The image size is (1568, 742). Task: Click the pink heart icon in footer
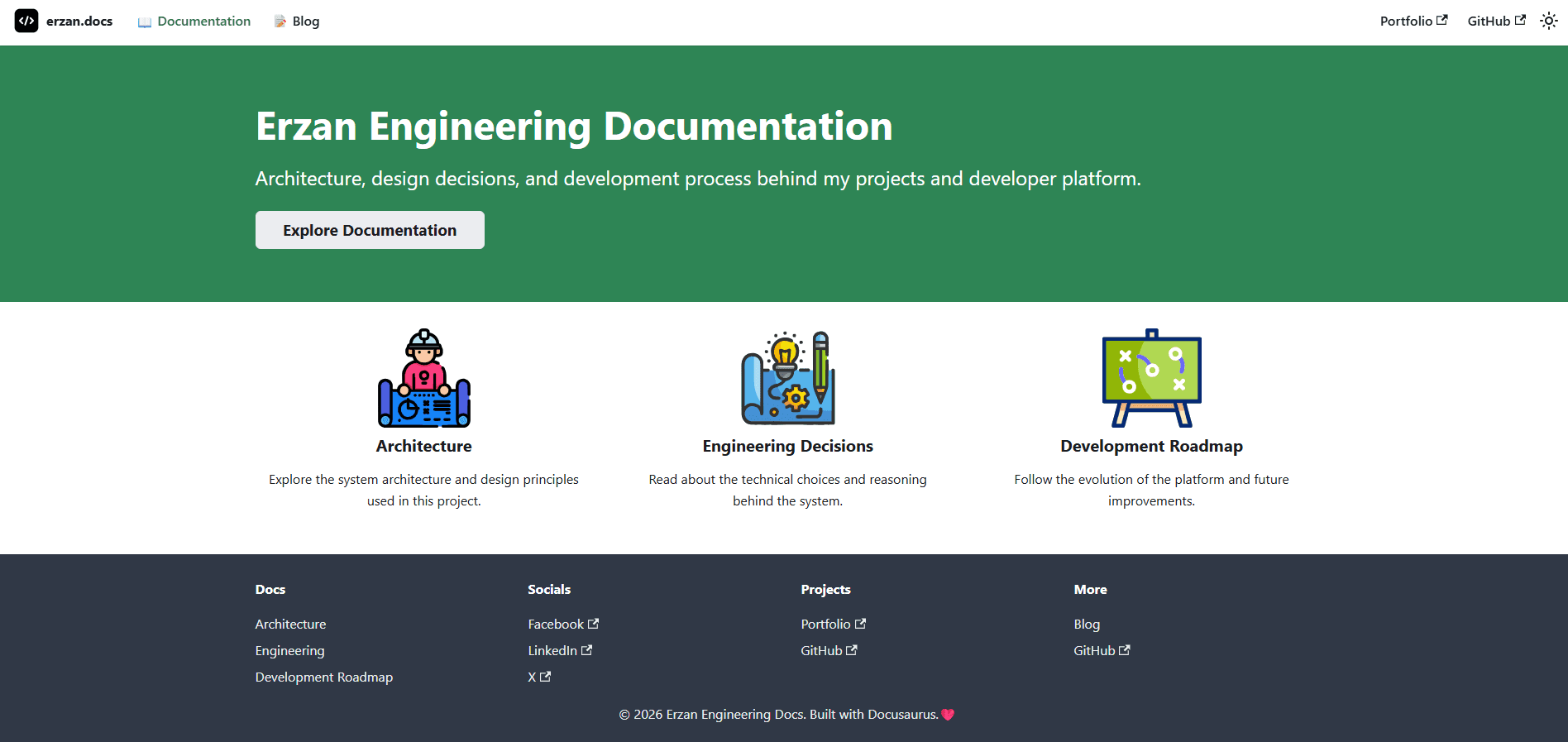tap(948, 715)
